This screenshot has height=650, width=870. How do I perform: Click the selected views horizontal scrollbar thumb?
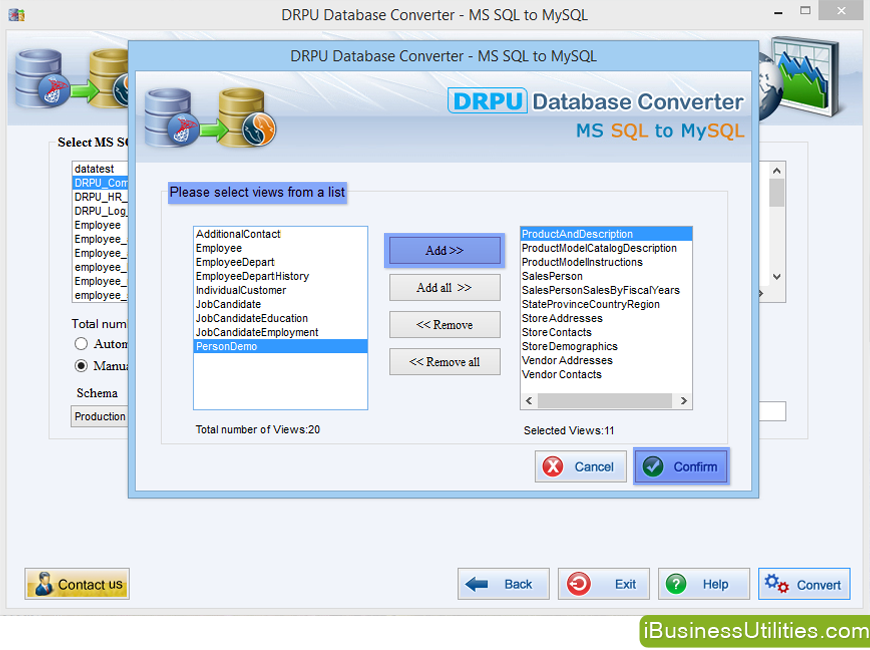pyautogui.click(x=605, y=401)
